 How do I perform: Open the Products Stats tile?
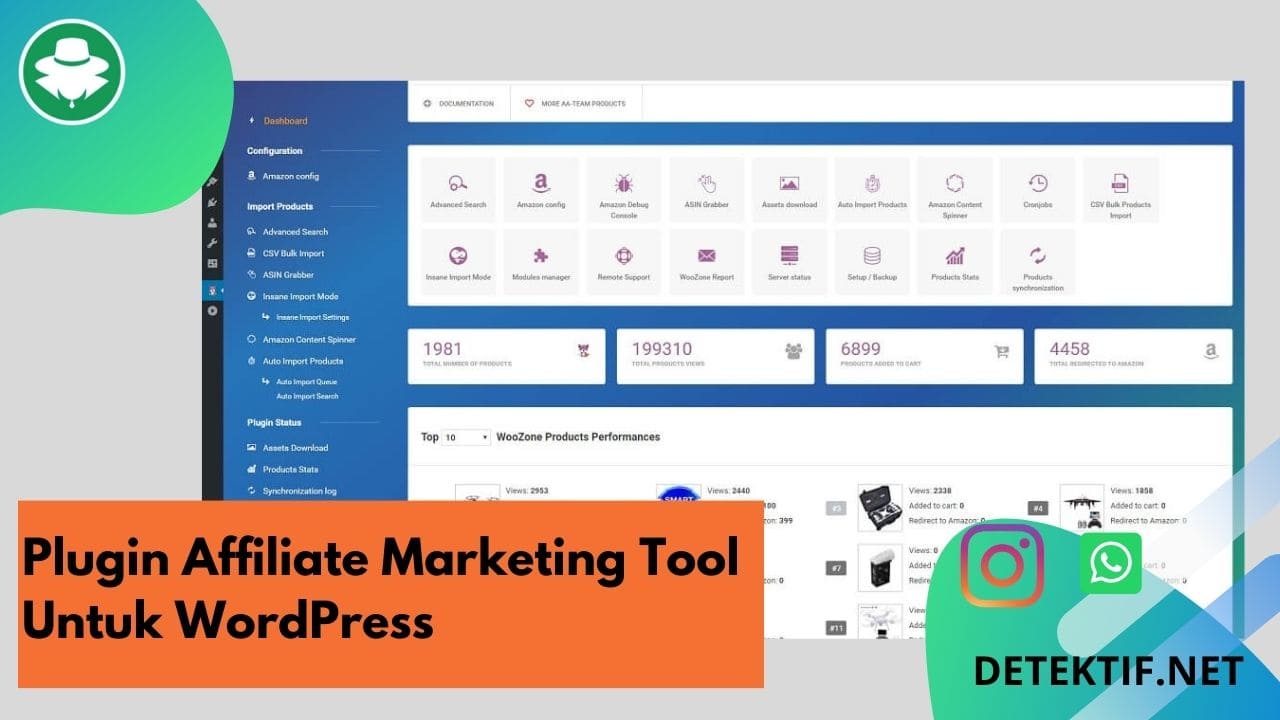(955, 262)
